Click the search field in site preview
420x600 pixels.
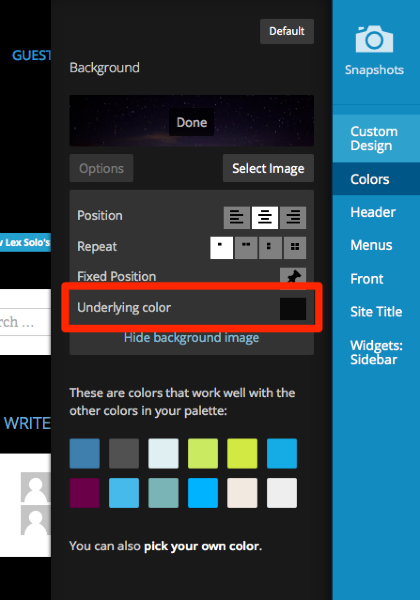pyautogui.click(x=25, y=322)
